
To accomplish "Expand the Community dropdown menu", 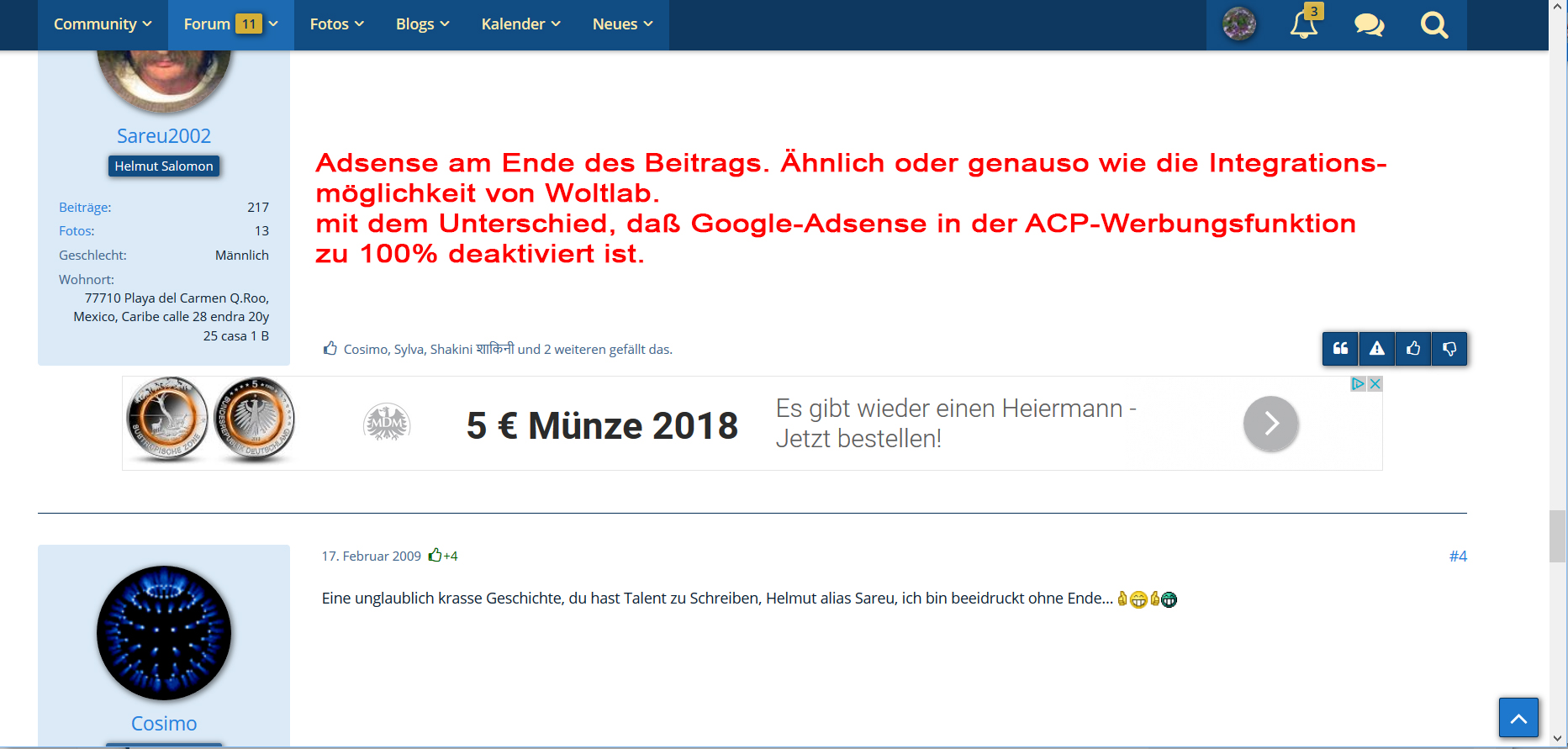I will pyautogui.click(x=103, y=24).
